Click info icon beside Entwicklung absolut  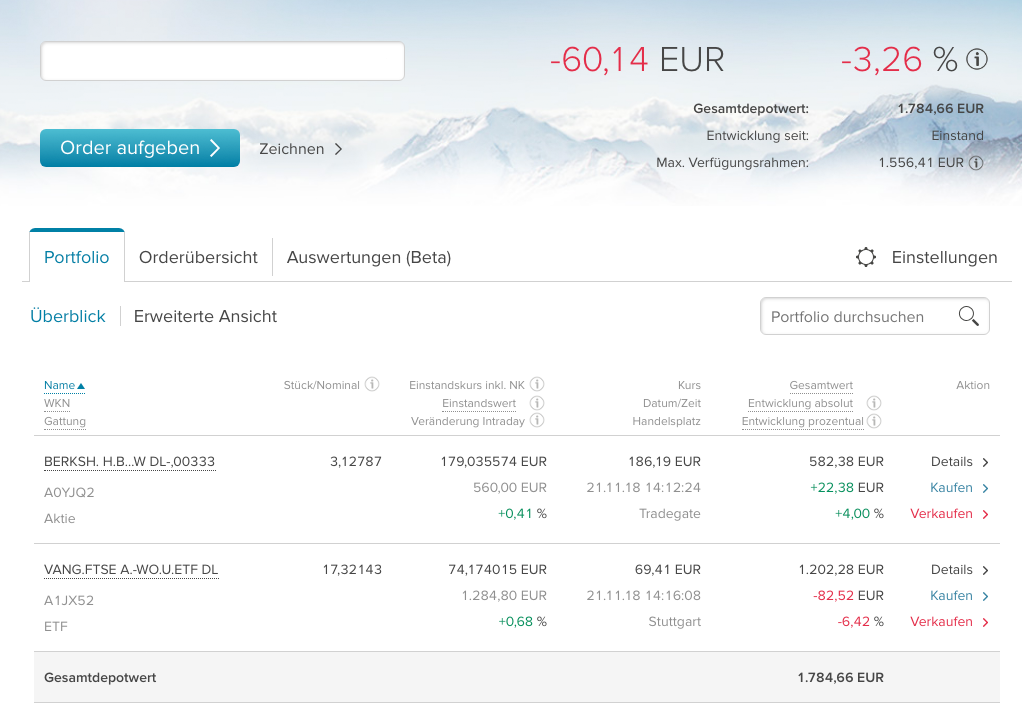click(x=874, y=403)
